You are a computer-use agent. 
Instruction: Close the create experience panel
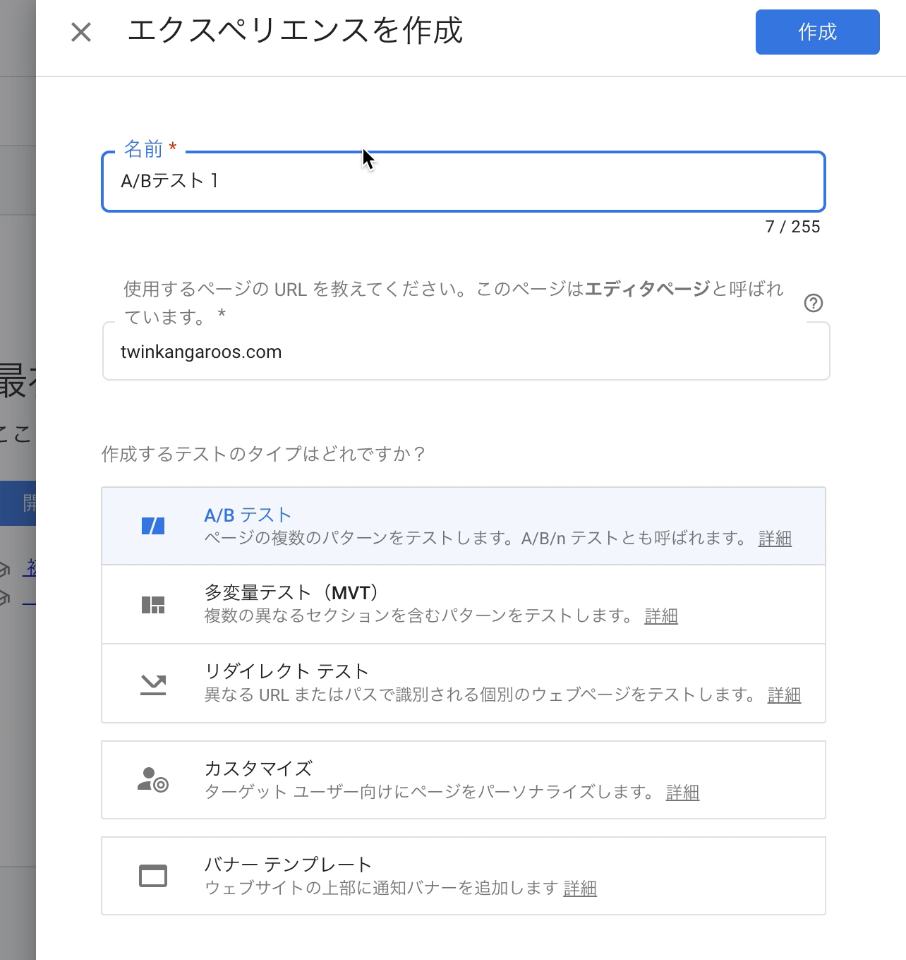coord(81,32)
